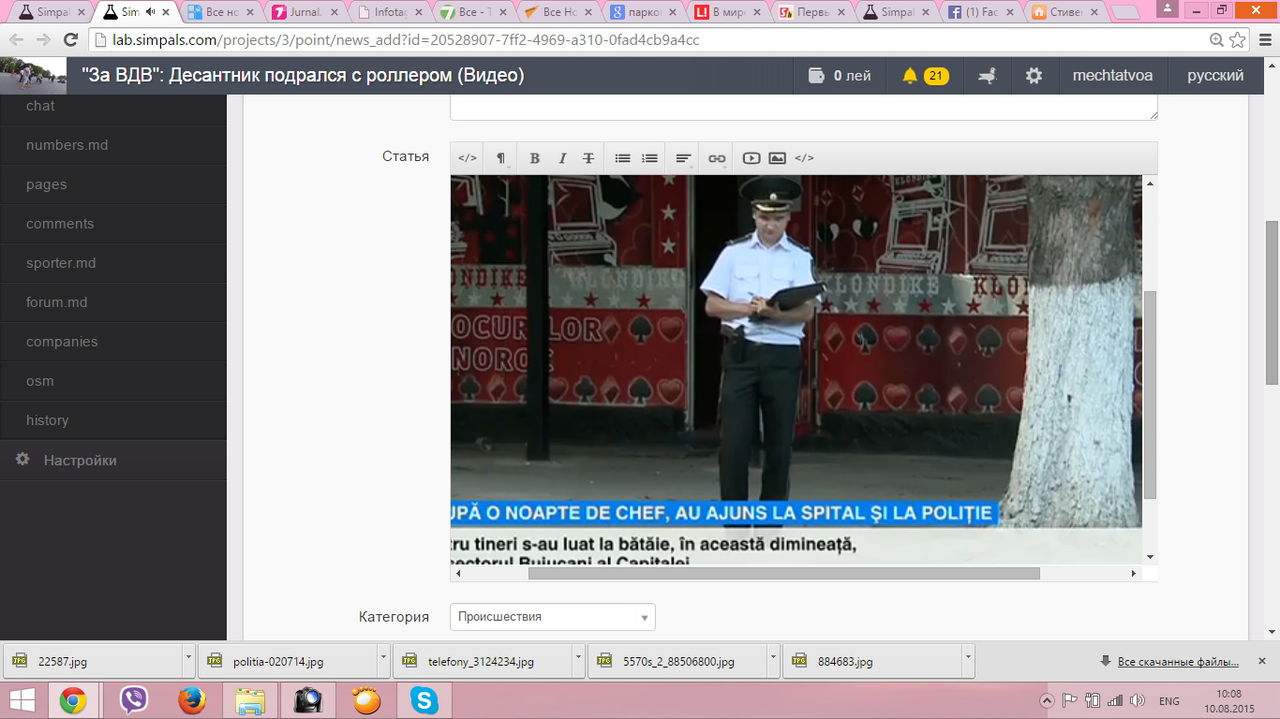Switch to the Стивен browser tab
This screenshot has width=1280, height=719.
[x=1066, y=12]
